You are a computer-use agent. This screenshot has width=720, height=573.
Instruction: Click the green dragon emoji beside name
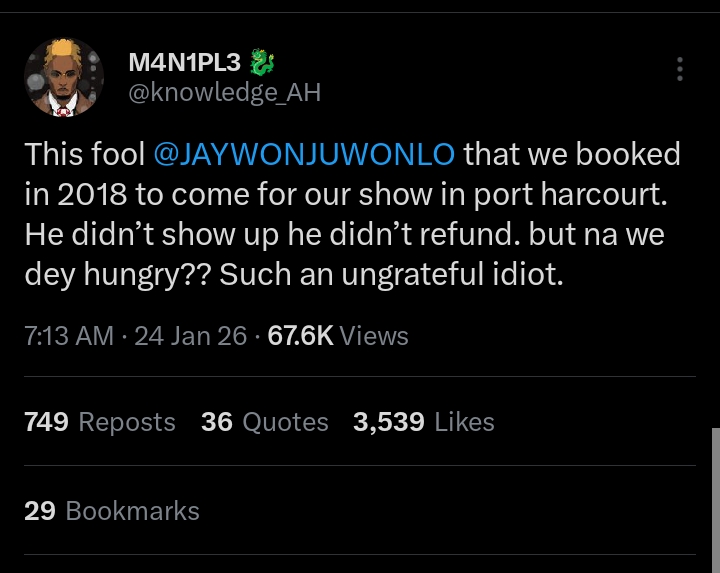pyautogui.click(x=261, y=63)
